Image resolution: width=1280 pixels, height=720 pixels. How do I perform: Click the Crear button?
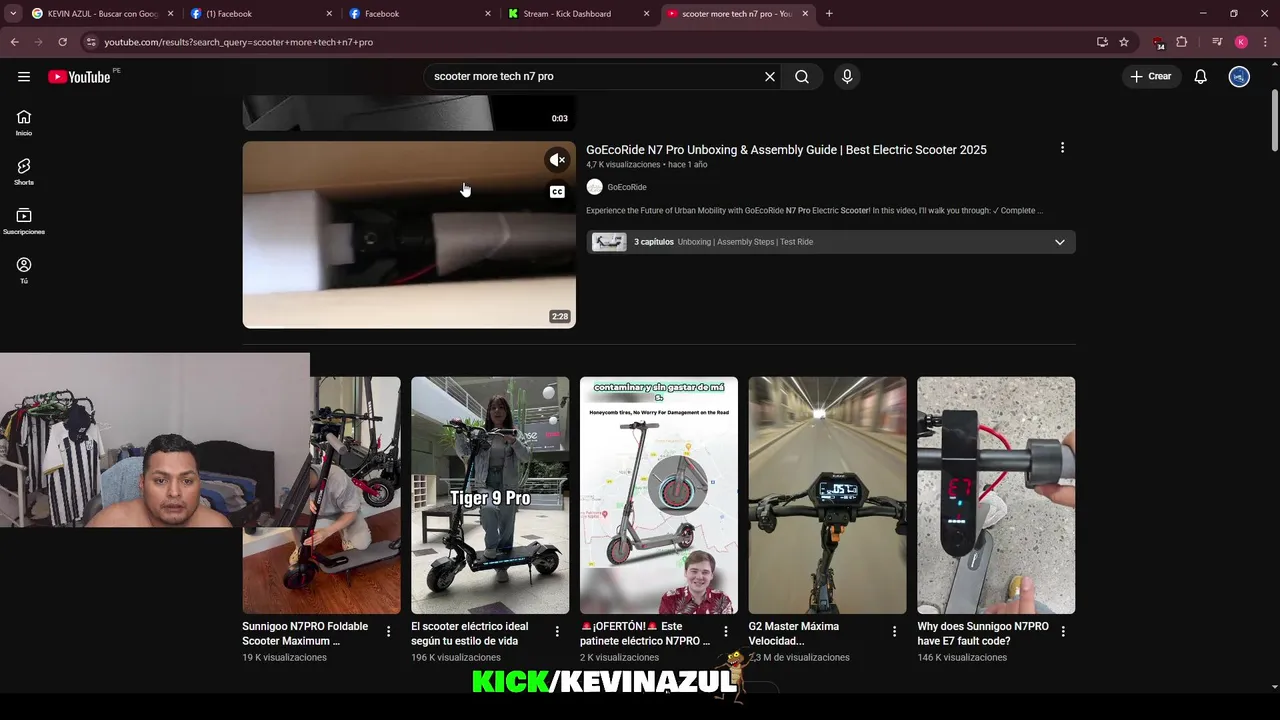click(1151, 77)
